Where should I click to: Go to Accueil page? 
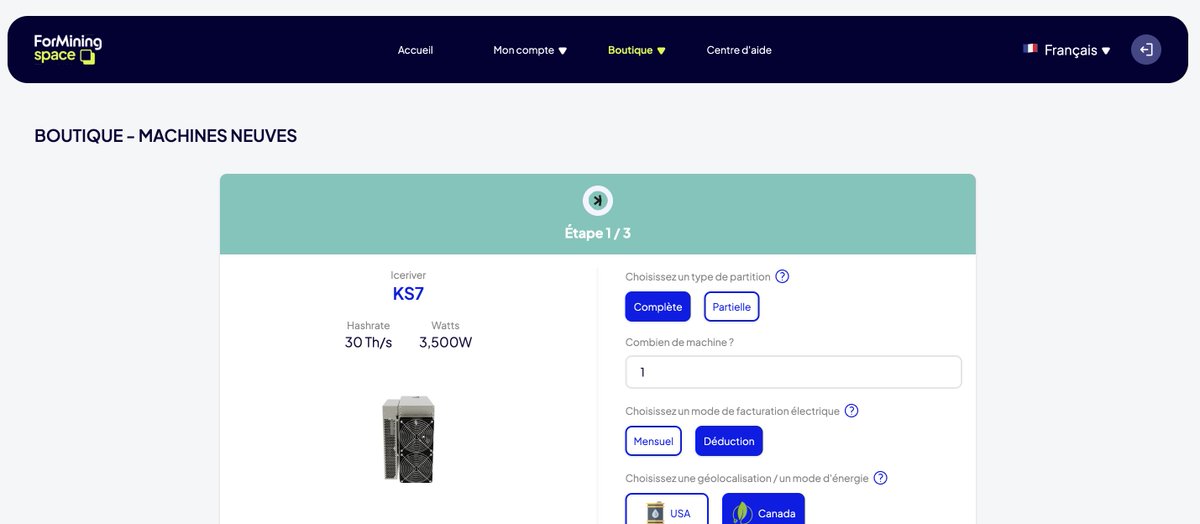(415, 50)
